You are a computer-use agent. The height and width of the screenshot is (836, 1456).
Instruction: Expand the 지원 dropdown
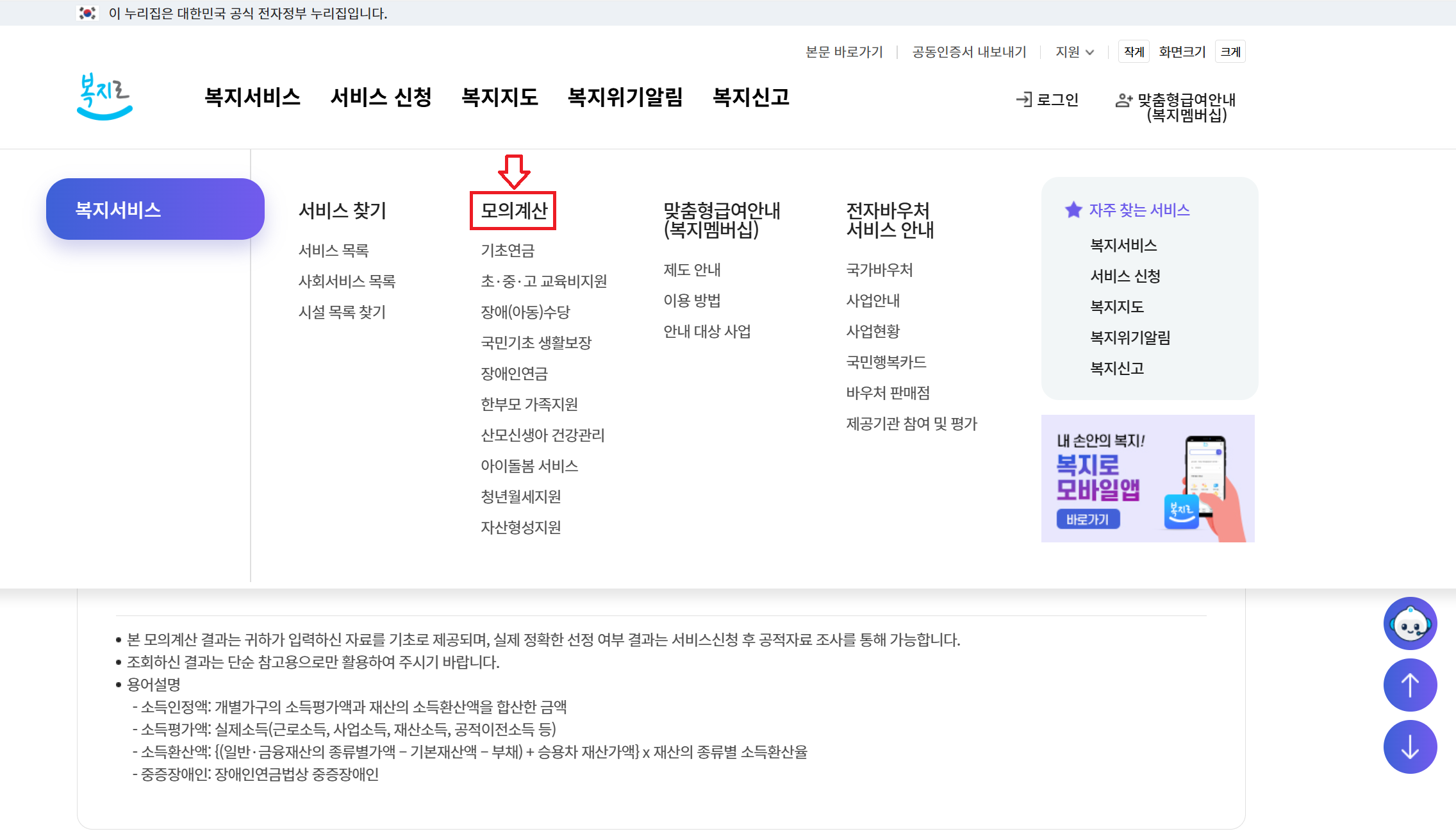pyautogui.click(x=1075, y=52)
